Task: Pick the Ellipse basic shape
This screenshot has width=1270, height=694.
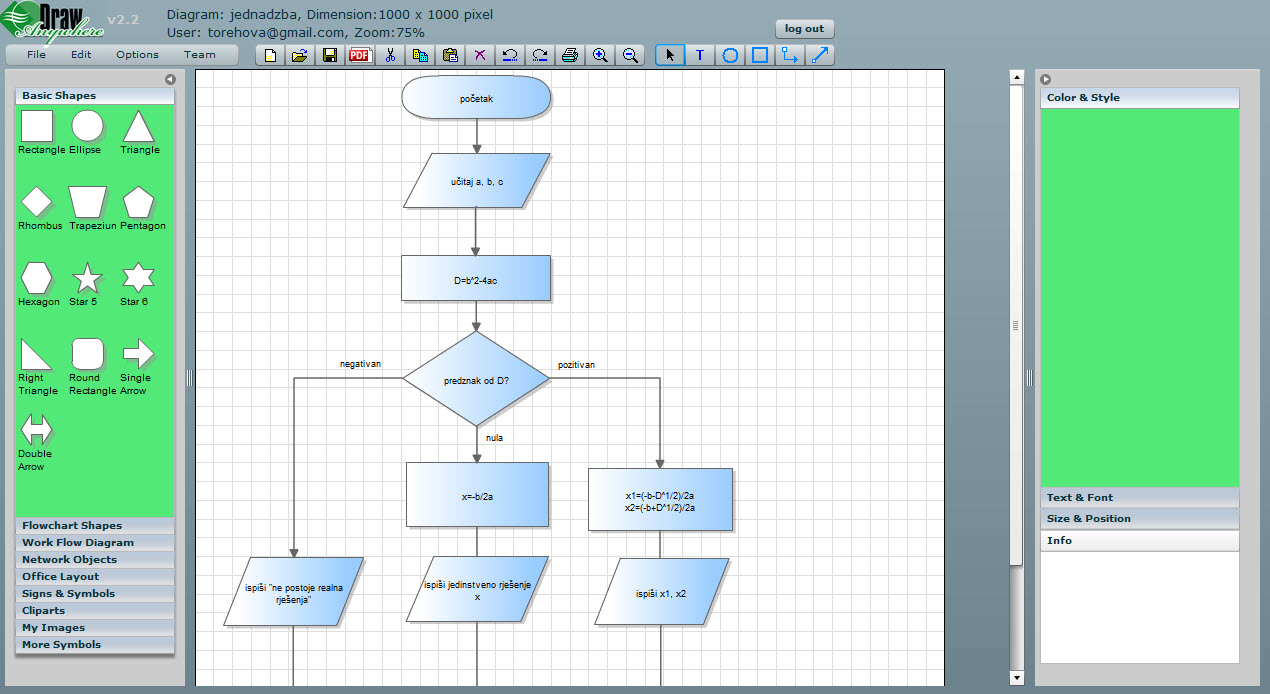Action: pyautogui.click(x=87, y=127)
